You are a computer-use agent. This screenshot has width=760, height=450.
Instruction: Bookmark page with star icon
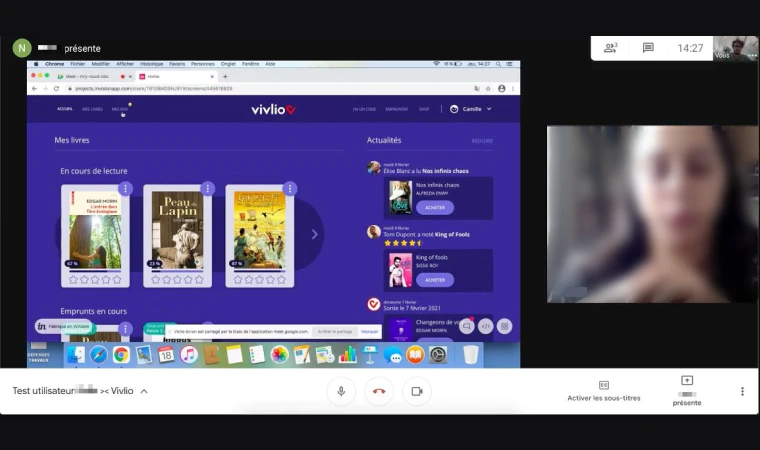[489, 89]
